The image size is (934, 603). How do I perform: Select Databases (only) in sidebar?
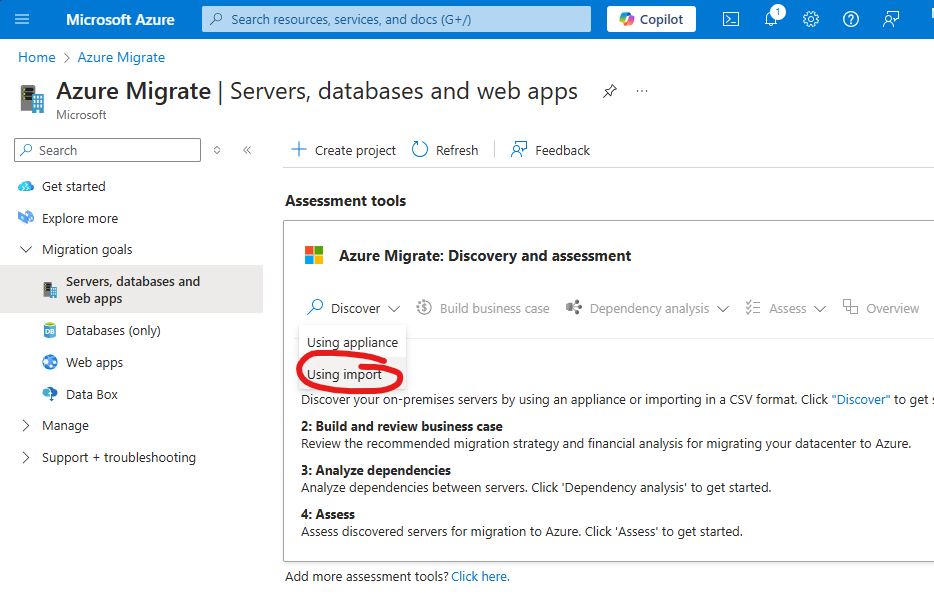point(113,330)
